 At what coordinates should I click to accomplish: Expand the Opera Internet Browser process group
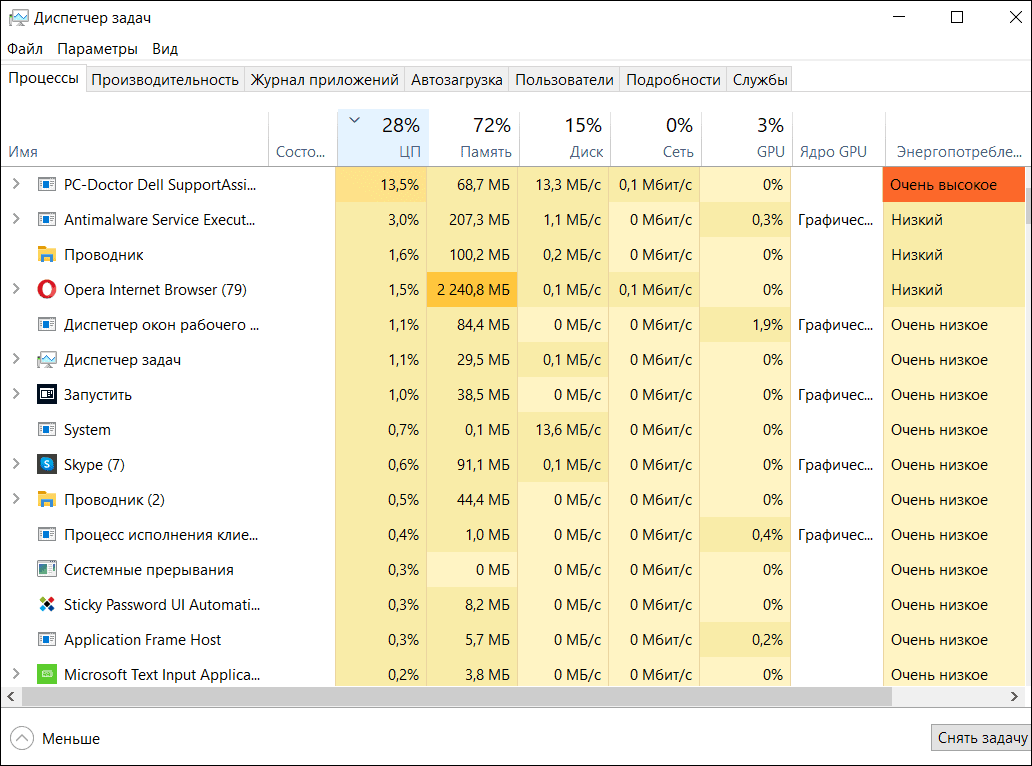click(x=16, y=290)
